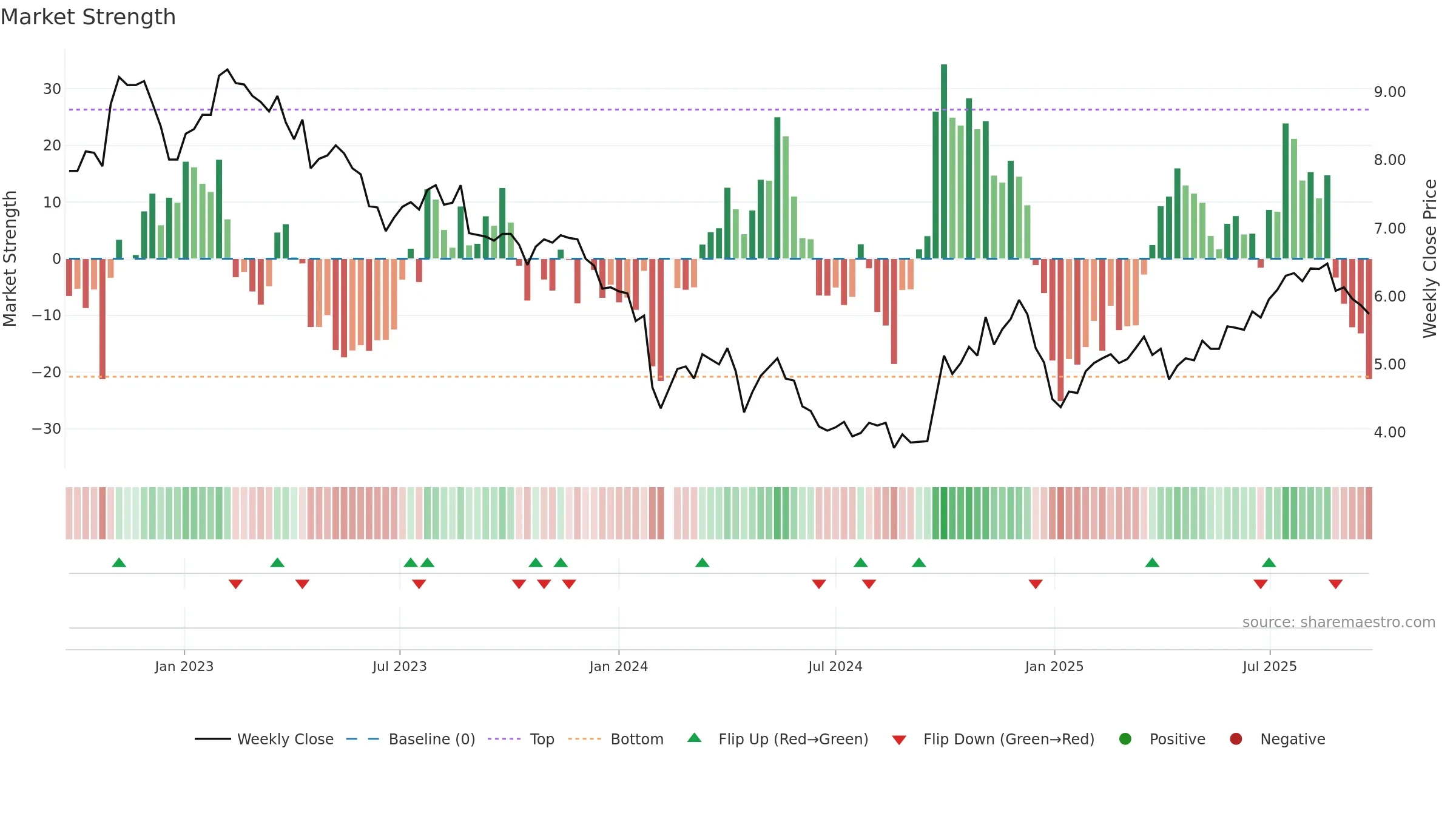This screenshot has height=819, width=1456.
Task: Click the 'Flip Down (Green→Red)' legend label
Action: tap(1009, 740)
